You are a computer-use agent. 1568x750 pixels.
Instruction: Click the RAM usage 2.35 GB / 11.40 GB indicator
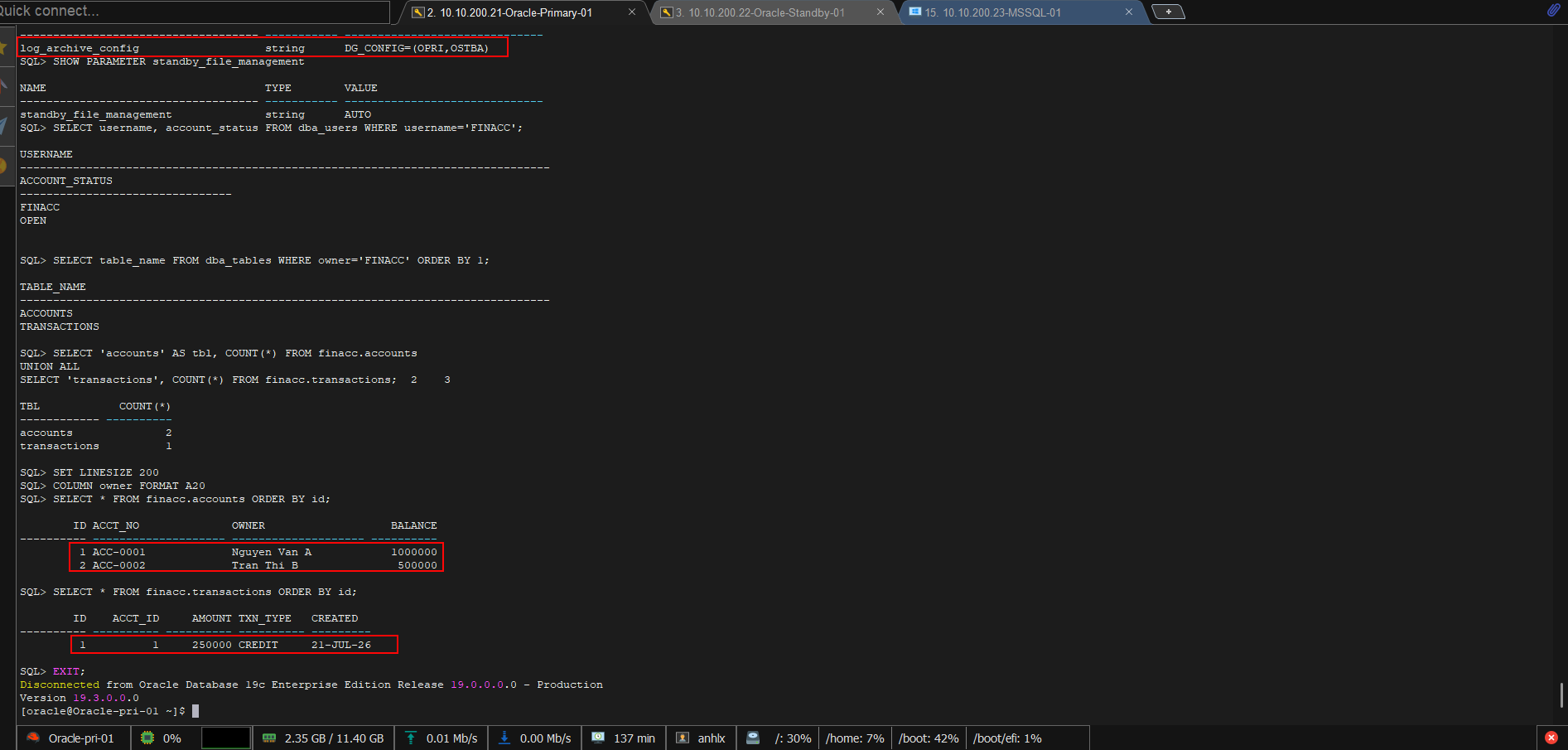click(x=324, y=738)
